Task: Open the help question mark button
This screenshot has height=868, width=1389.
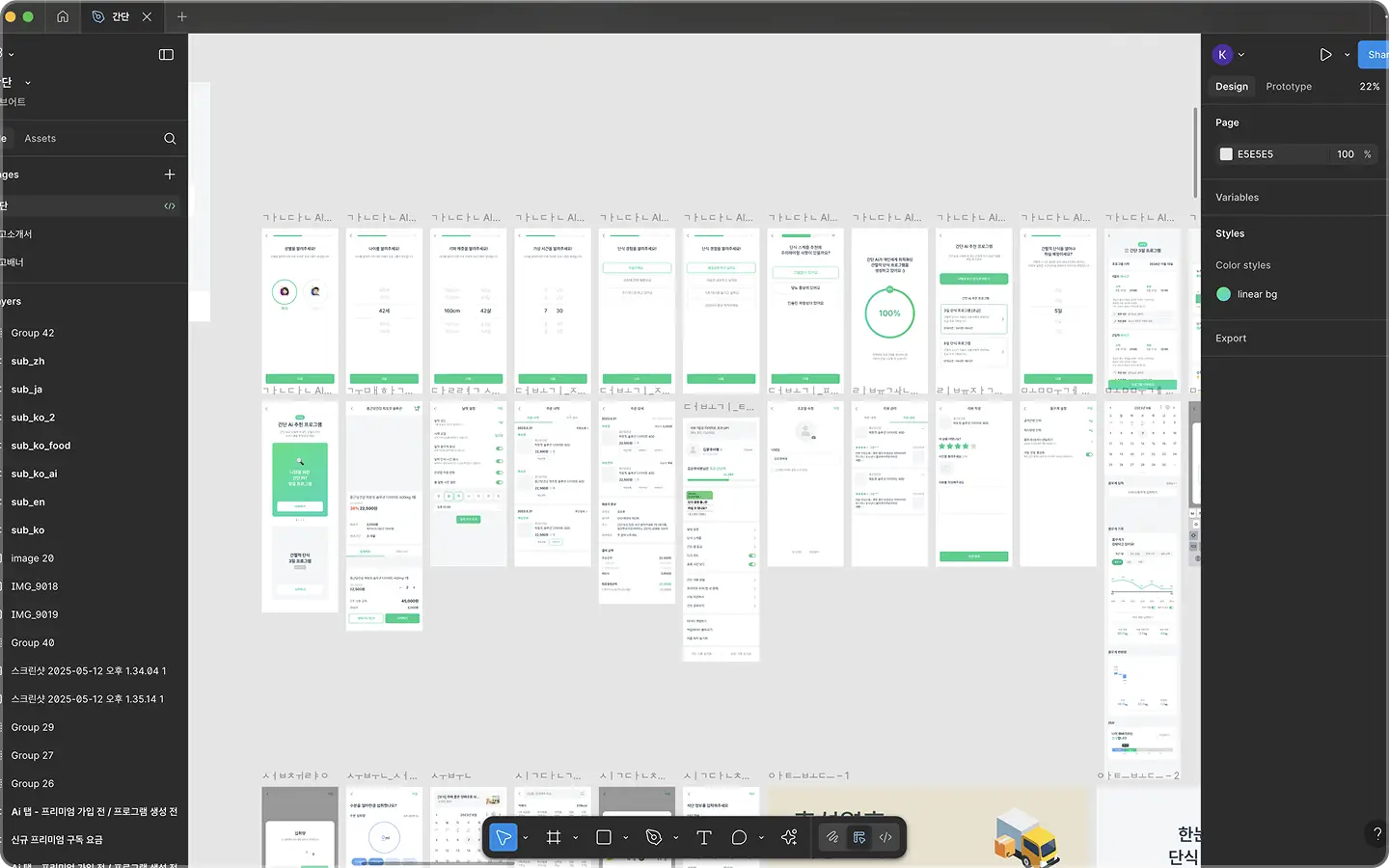Action: tap(1376, 833)
